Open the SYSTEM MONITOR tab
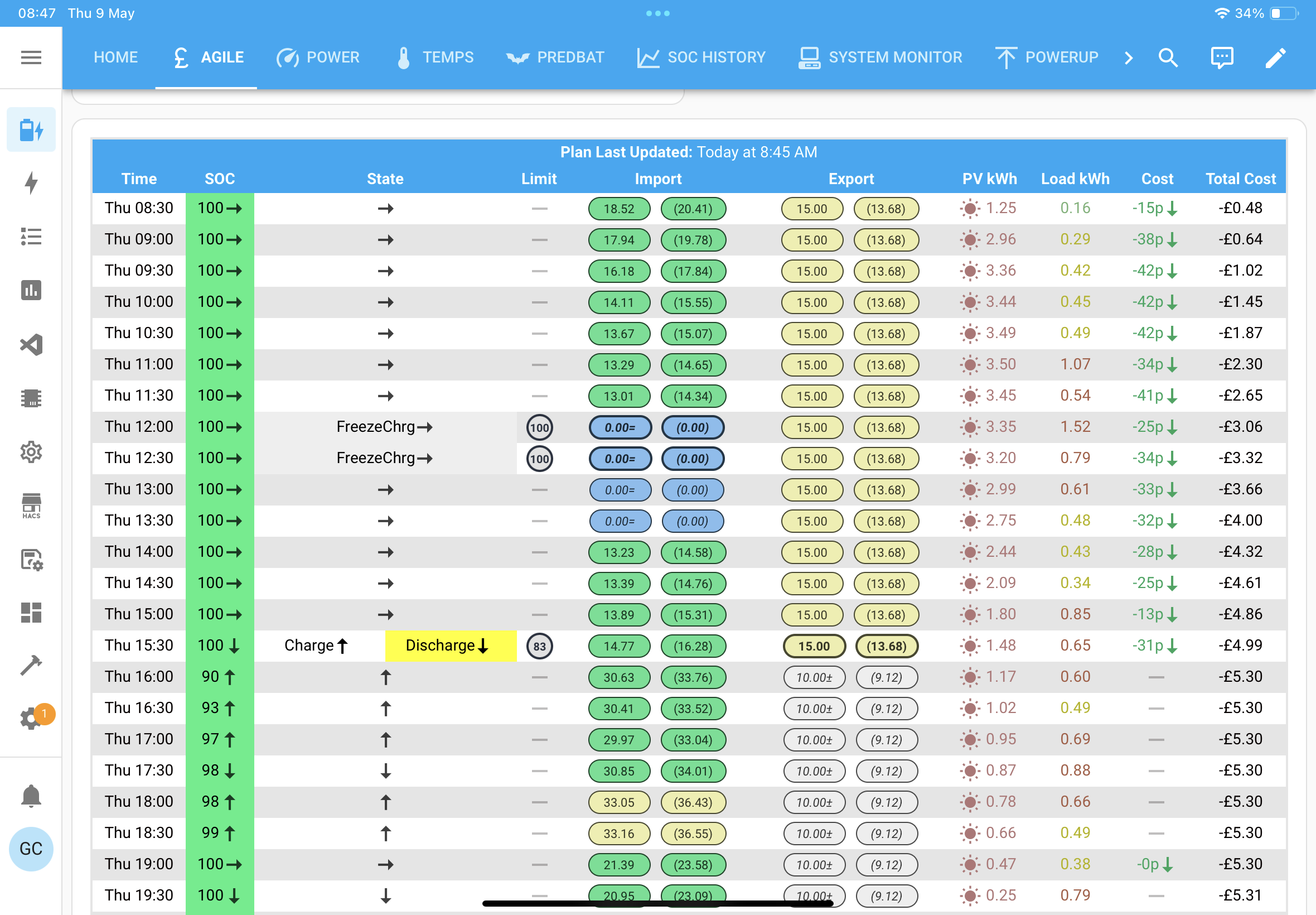 [880, 57]
